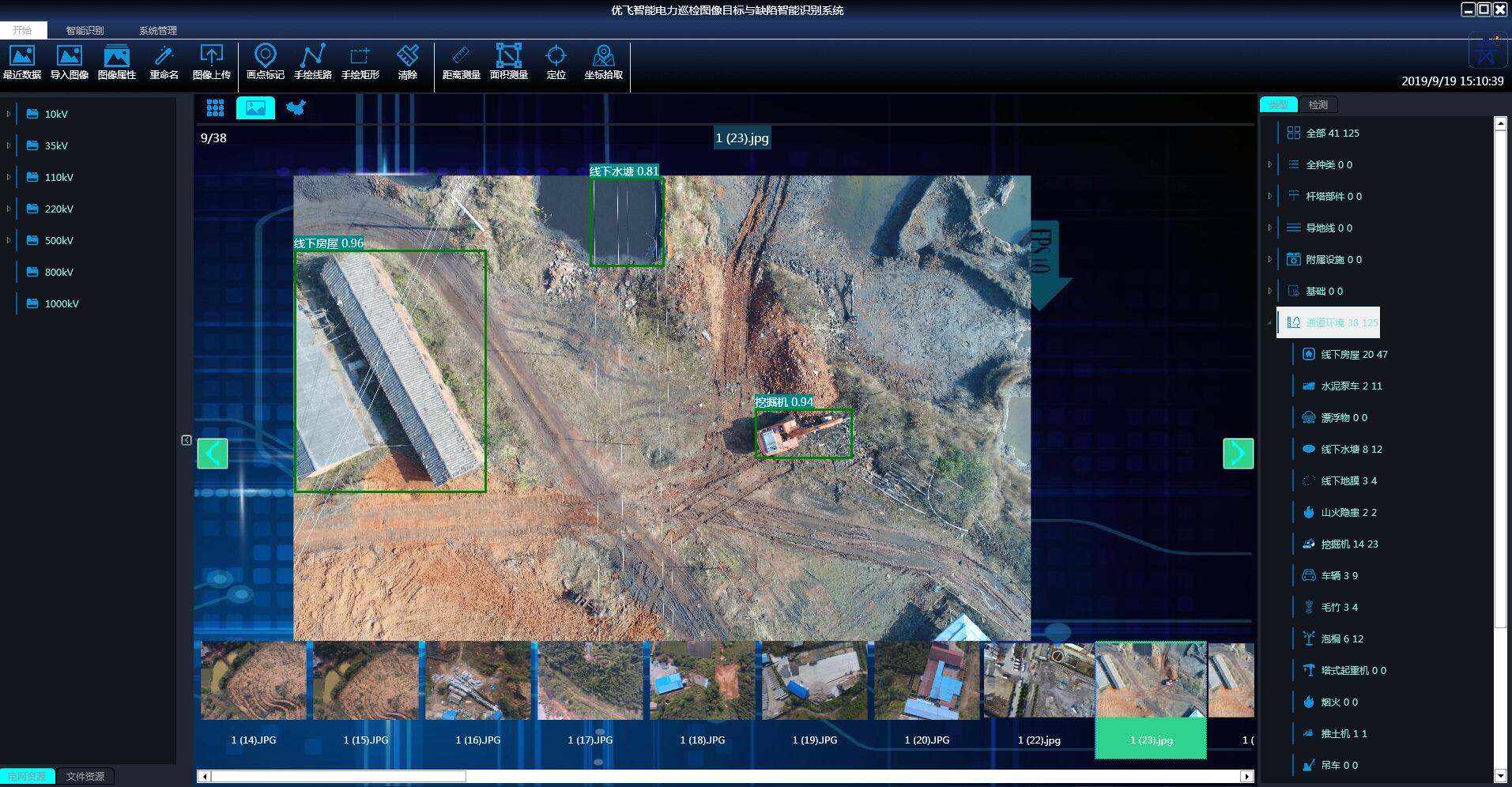This screenshot has height=787, width=1512.
Task: Select the 重命名 rename tool
Action: coord(164,62)
